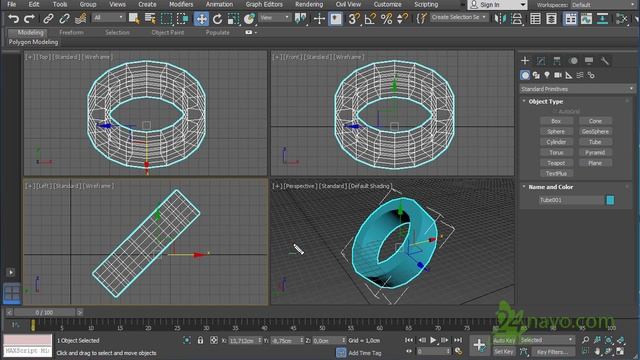Select the Cameras category icon
Image resolution: width=640 pixels, height=360 pixels.
click(558, 75)
